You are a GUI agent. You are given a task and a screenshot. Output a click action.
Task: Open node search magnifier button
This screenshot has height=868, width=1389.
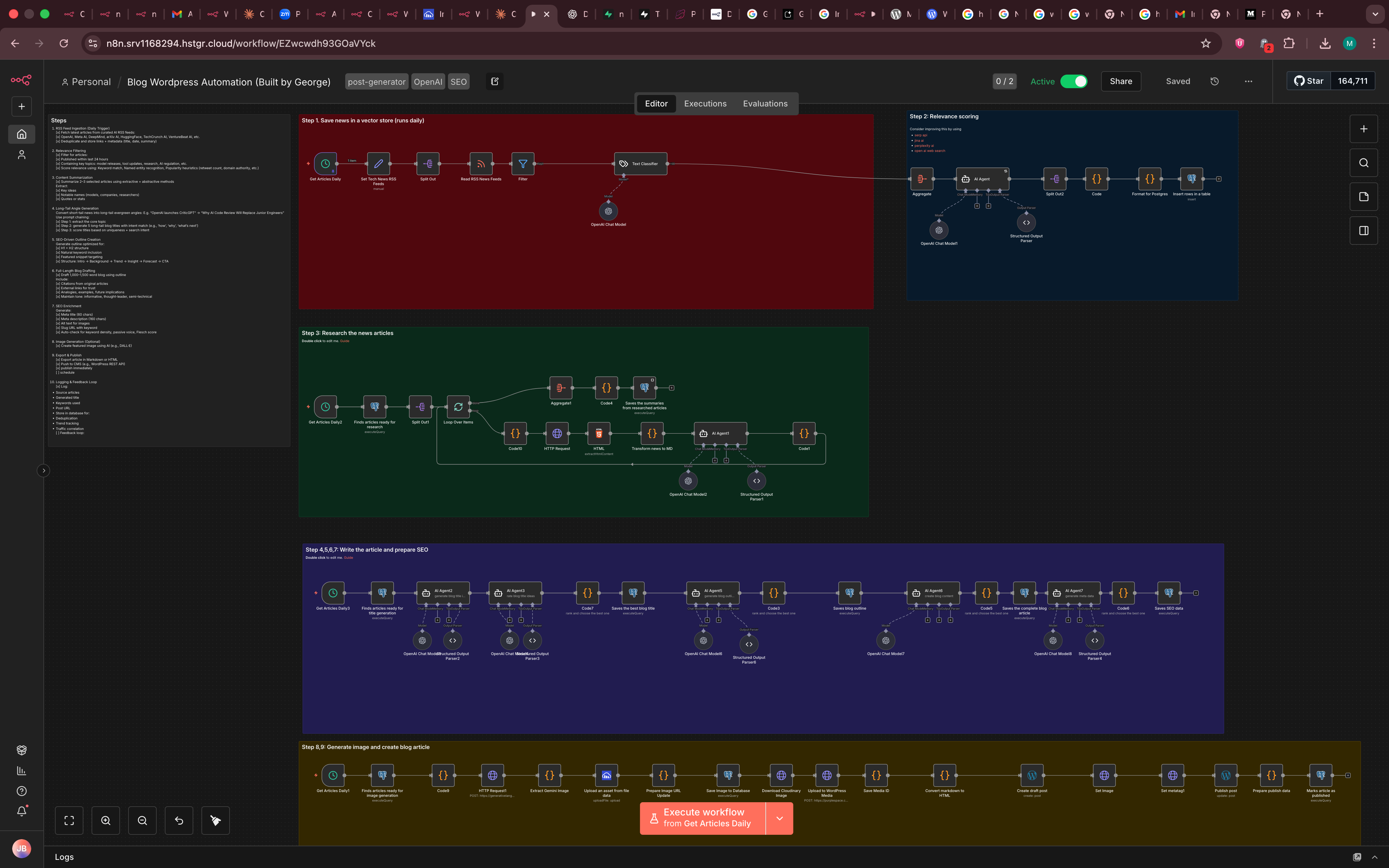[x=1364, y=163]
